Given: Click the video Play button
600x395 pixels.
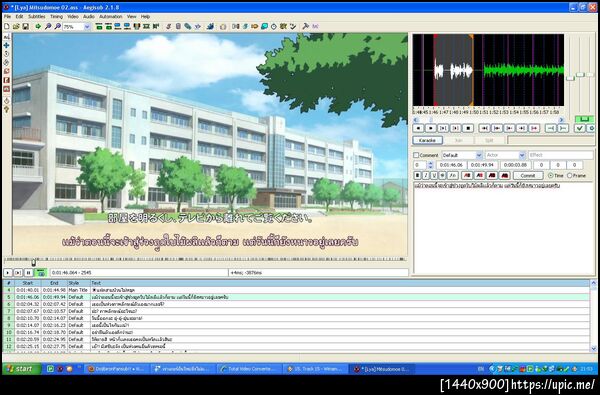Looking at the screenshot, I should pyautogui.click(x=7, y=273).
